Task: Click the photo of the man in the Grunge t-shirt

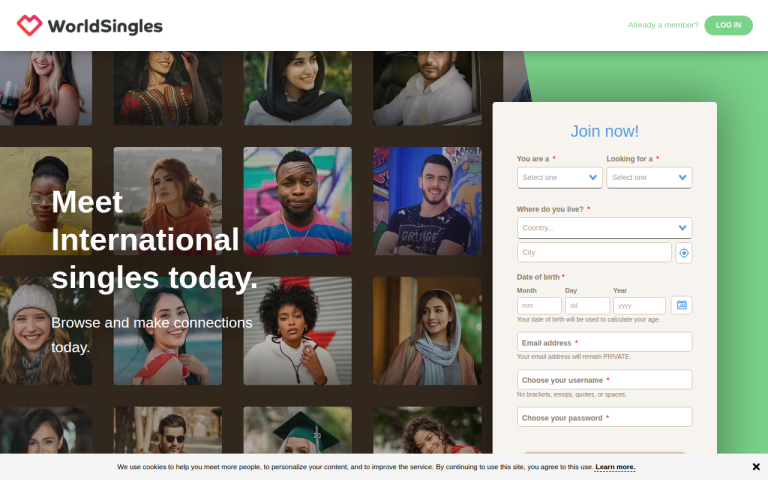Action: click(427, 201)
